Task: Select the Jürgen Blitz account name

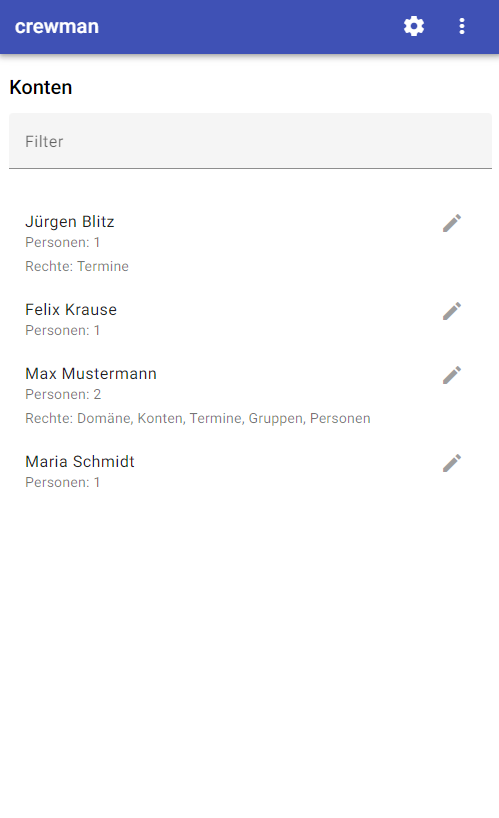Action: pyautogui.click(x=70, y=222)
